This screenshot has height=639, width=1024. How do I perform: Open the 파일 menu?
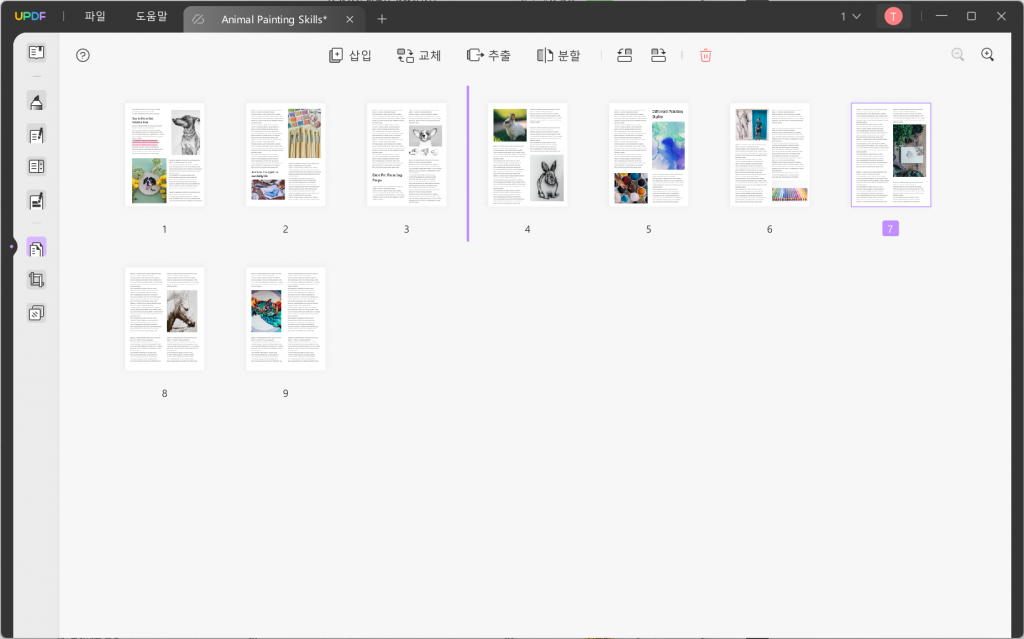[x=94, y=17]
